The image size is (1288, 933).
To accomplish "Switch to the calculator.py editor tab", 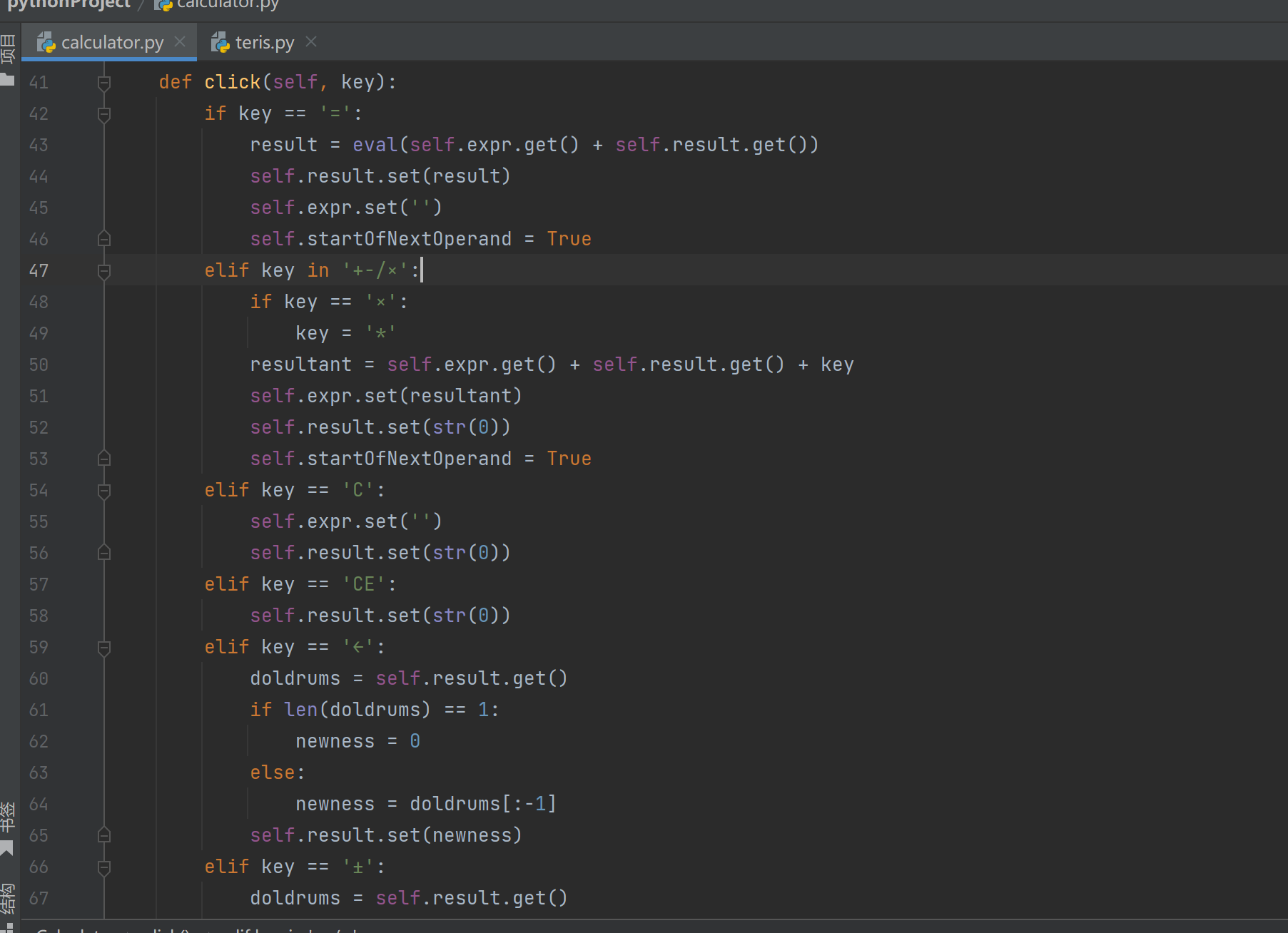I will click(x=111, y=43).
